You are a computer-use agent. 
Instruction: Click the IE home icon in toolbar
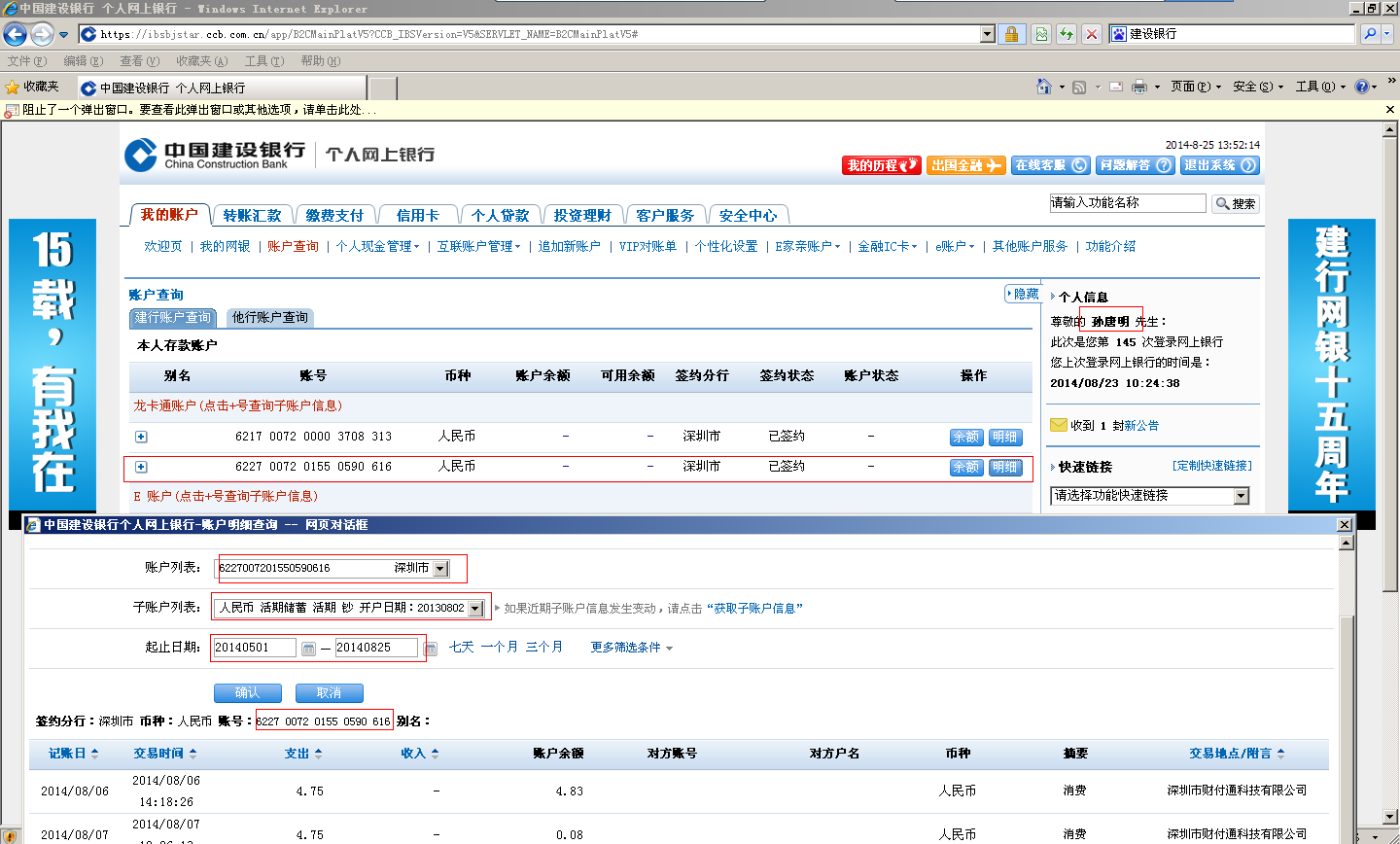point(1043,87)
